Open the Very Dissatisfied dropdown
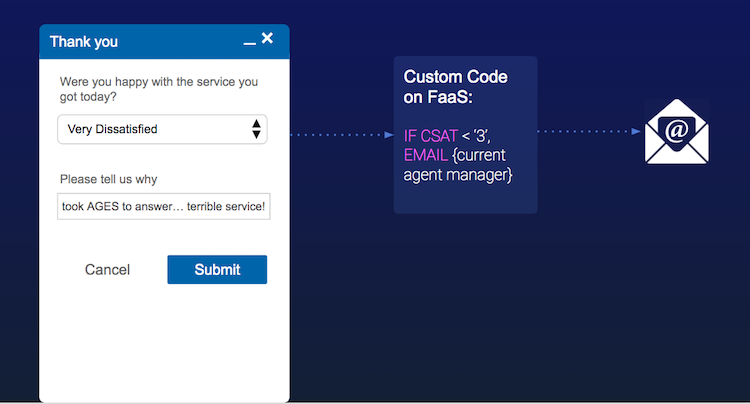 tap(162, 129)
